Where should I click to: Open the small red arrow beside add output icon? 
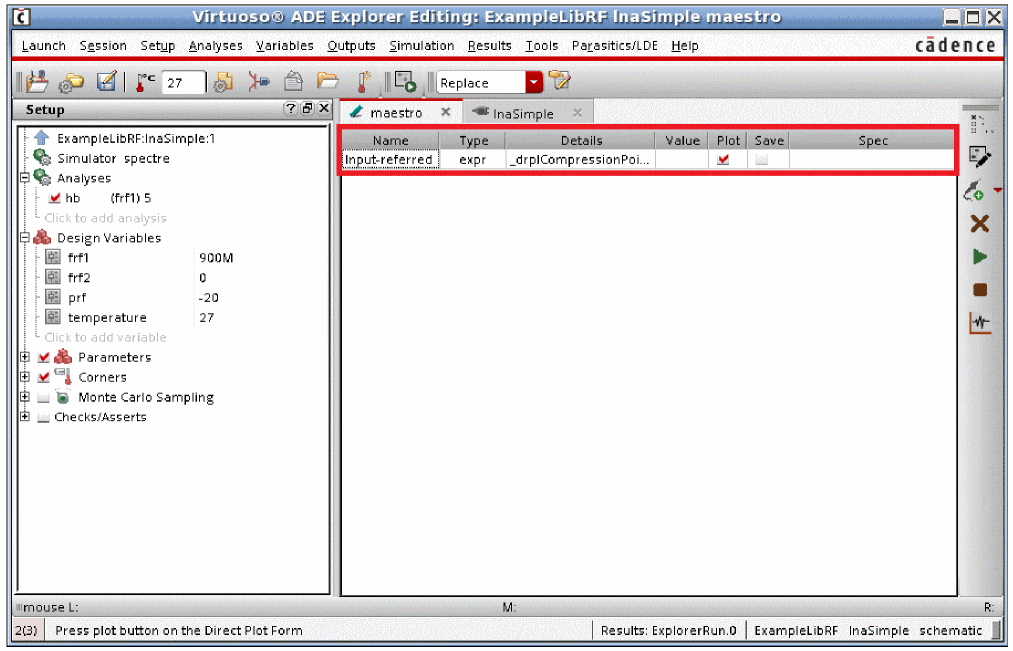click(x=998, y=191)
